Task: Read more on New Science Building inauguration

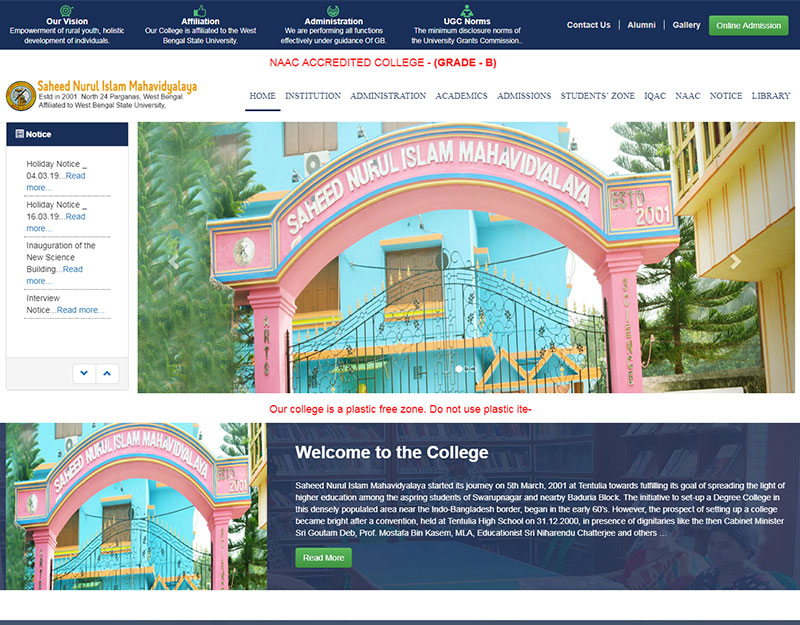Action: (x=72, y=269)
